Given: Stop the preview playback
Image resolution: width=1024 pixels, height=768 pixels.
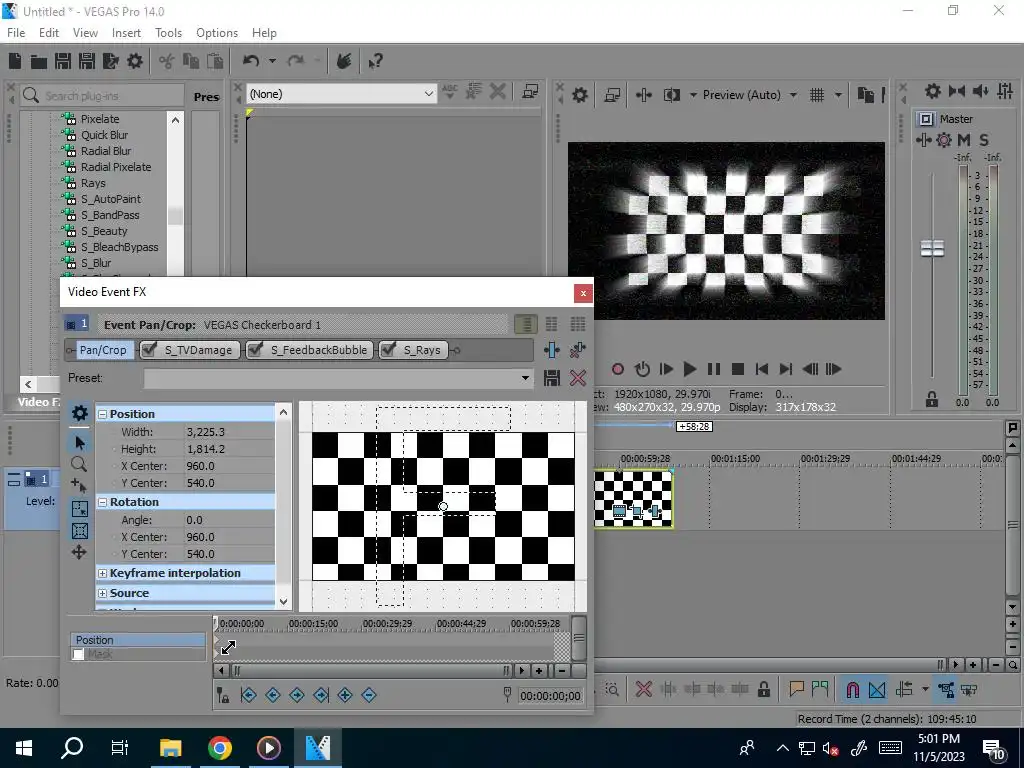Looking at the screenshot, I should [x=738, y=369].
